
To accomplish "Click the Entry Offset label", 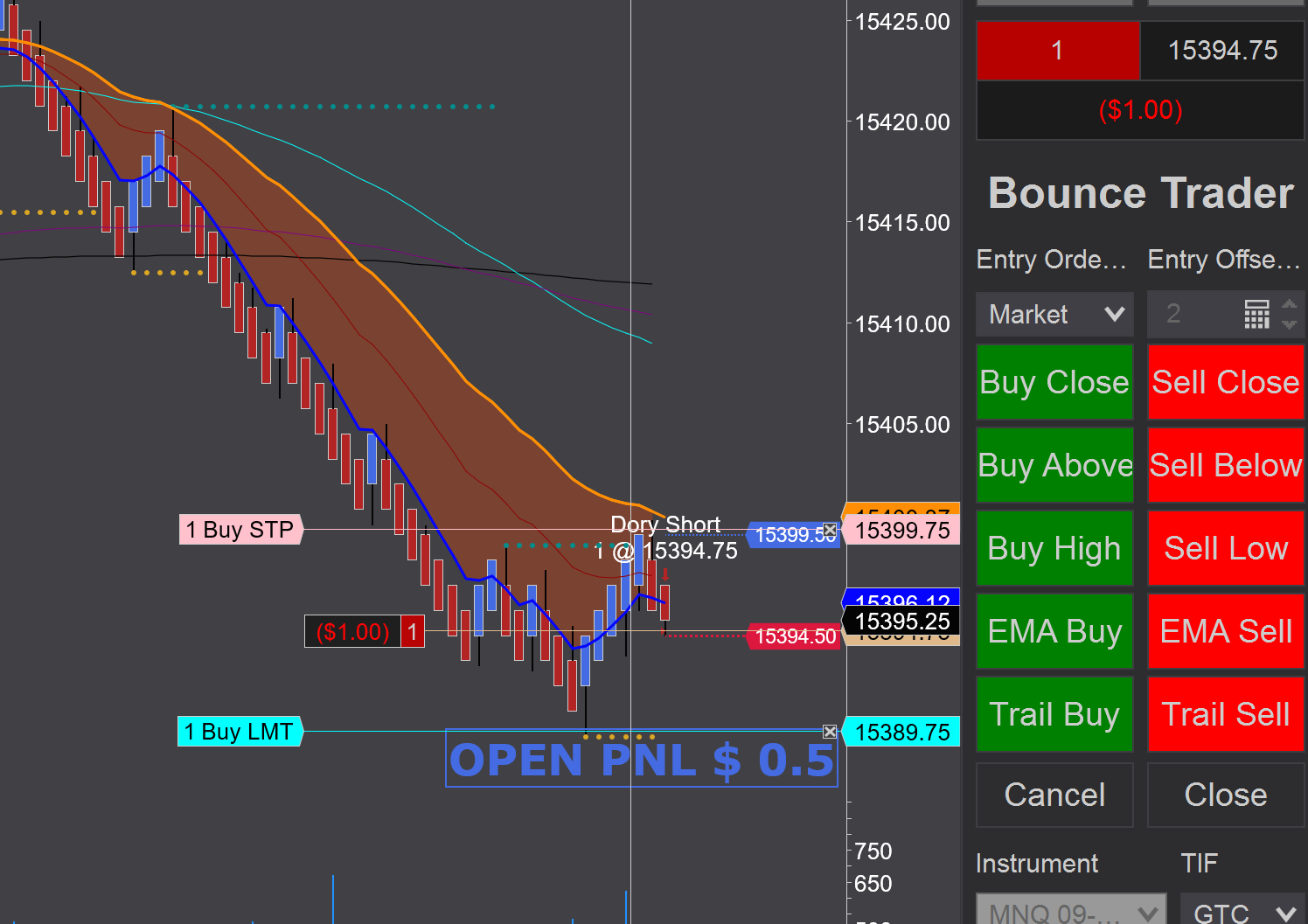I will 1224,260.
